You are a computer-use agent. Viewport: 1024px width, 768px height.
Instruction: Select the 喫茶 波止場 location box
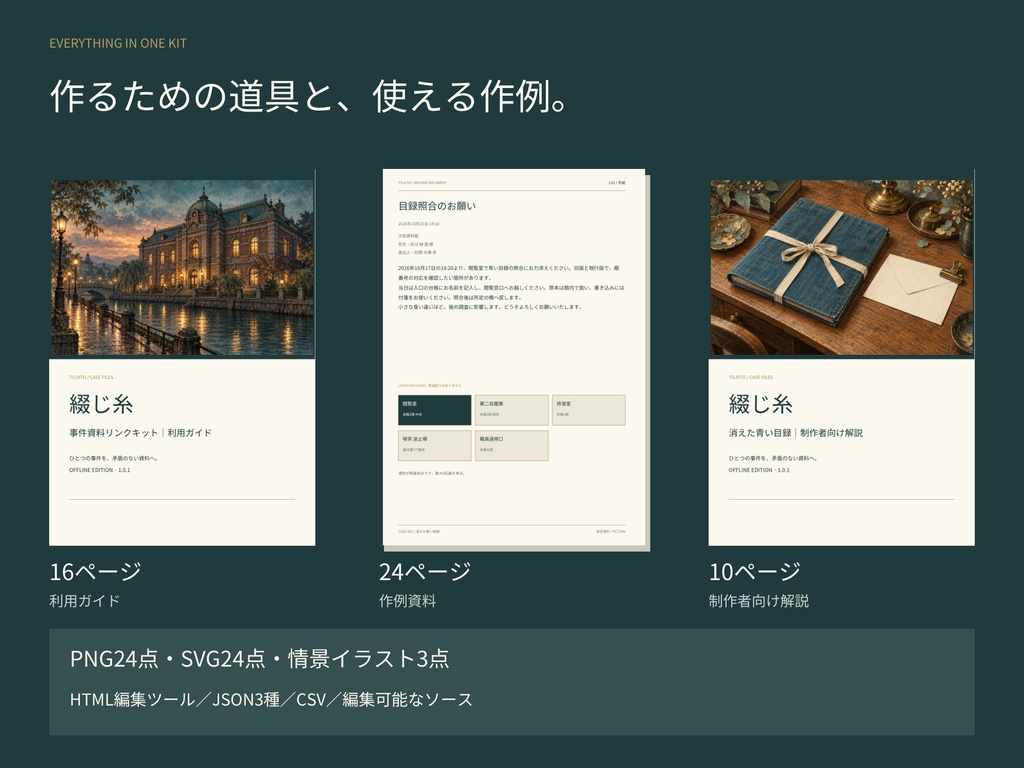[x=434, y=445]
